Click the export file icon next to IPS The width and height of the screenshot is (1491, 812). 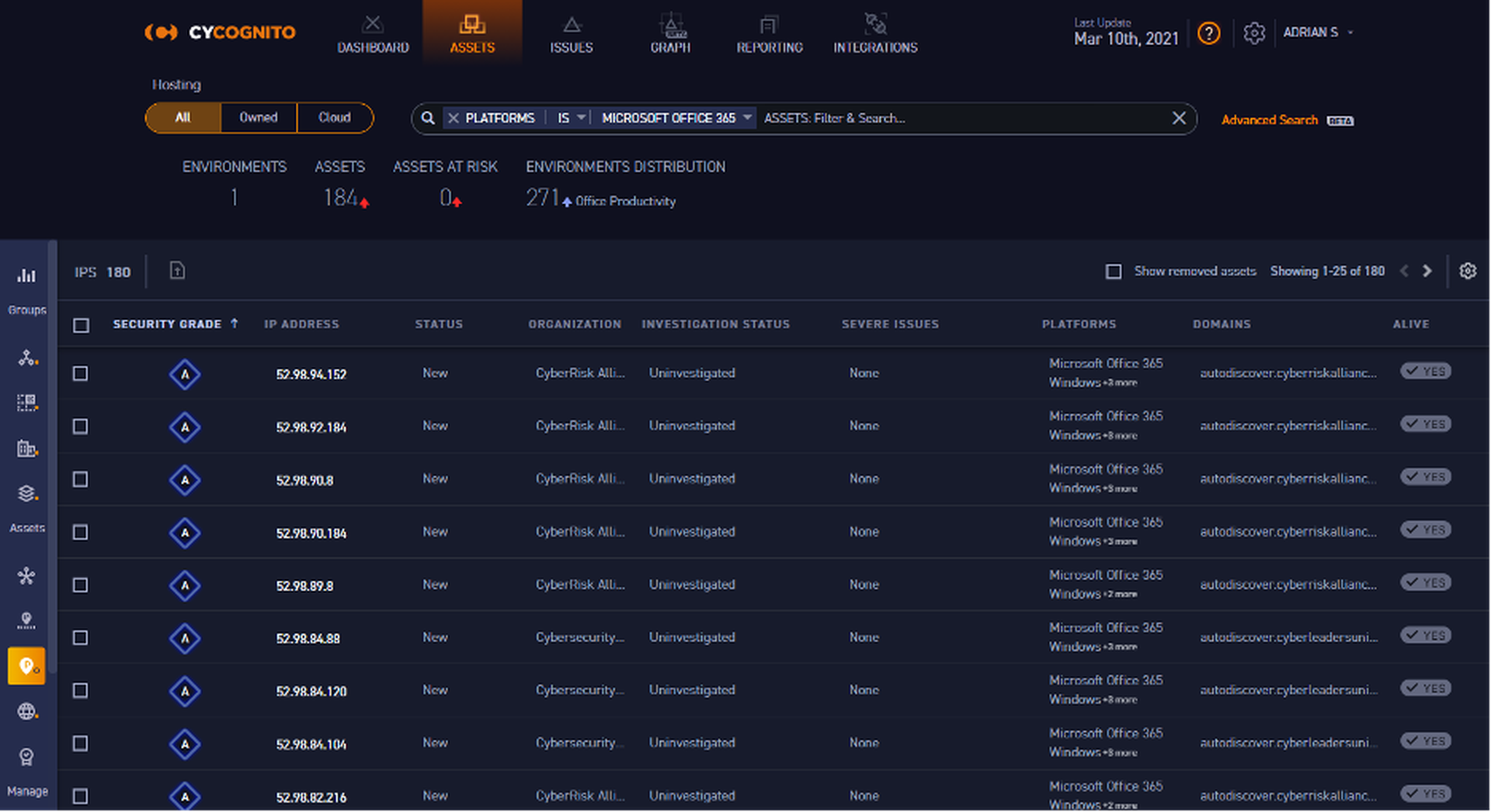177,270
